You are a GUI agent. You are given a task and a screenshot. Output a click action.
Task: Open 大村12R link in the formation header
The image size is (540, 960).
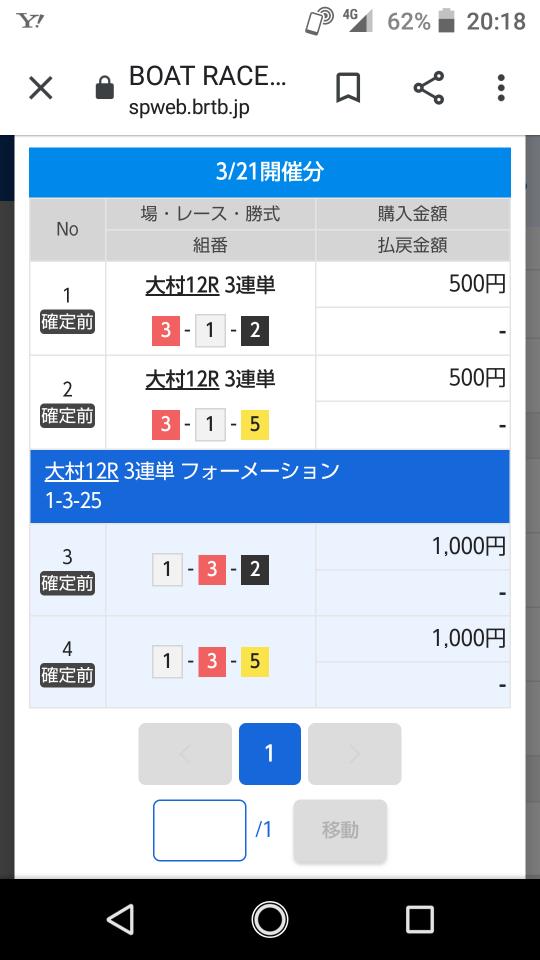coord(81,471)
